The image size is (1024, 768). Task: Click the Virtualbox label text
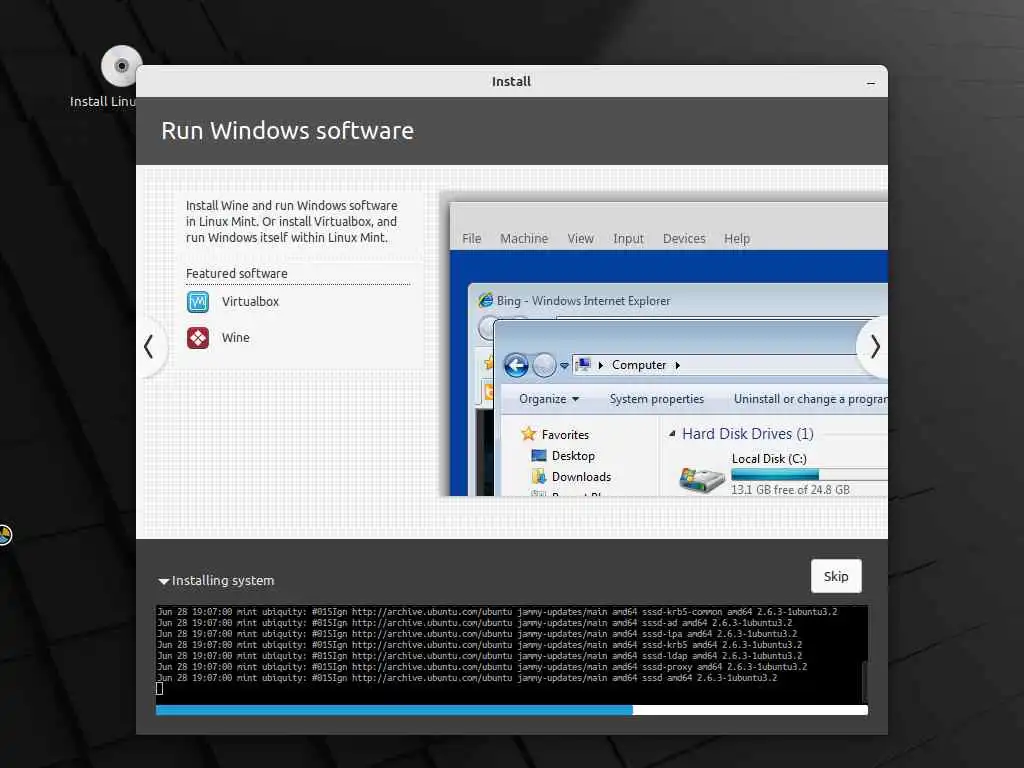(250, 302)
